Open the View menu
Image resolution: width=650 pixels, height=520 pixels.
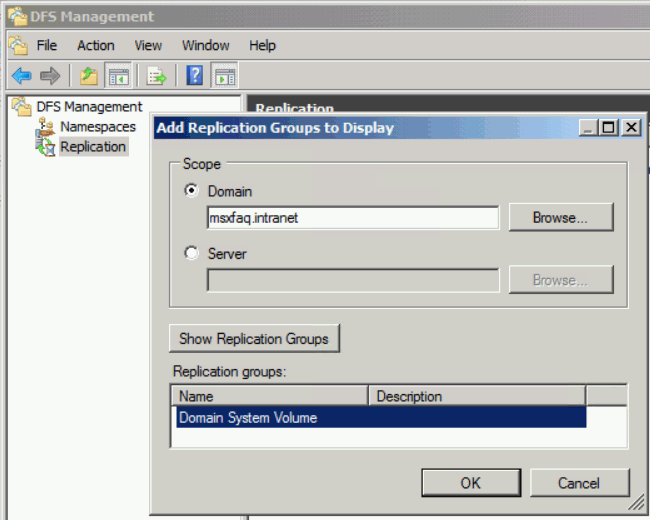coord(148,45)
